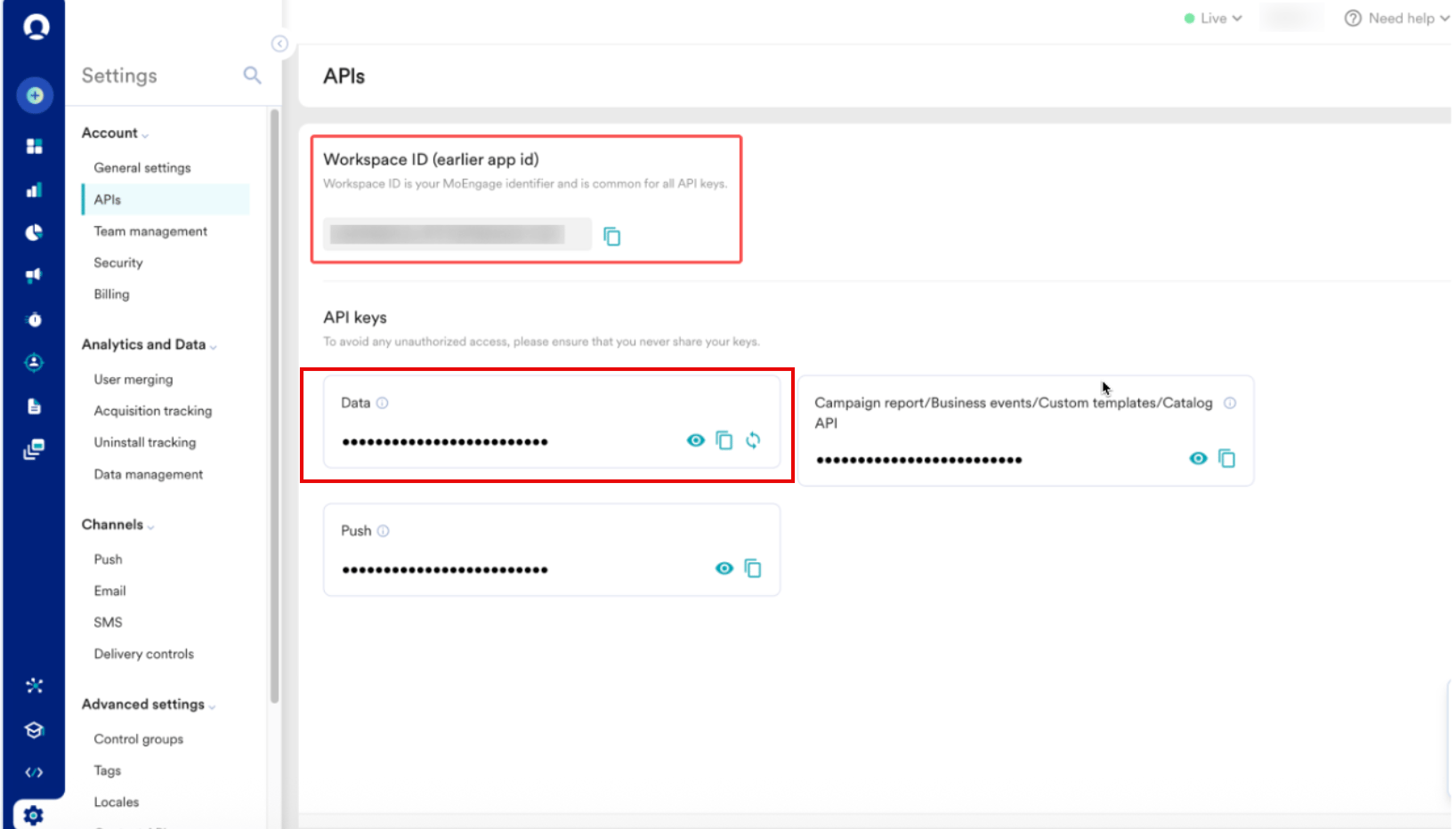1456x829 pixels.
Task: Open the settings gear icon in sidebar
Action: (x=34, y=815)
